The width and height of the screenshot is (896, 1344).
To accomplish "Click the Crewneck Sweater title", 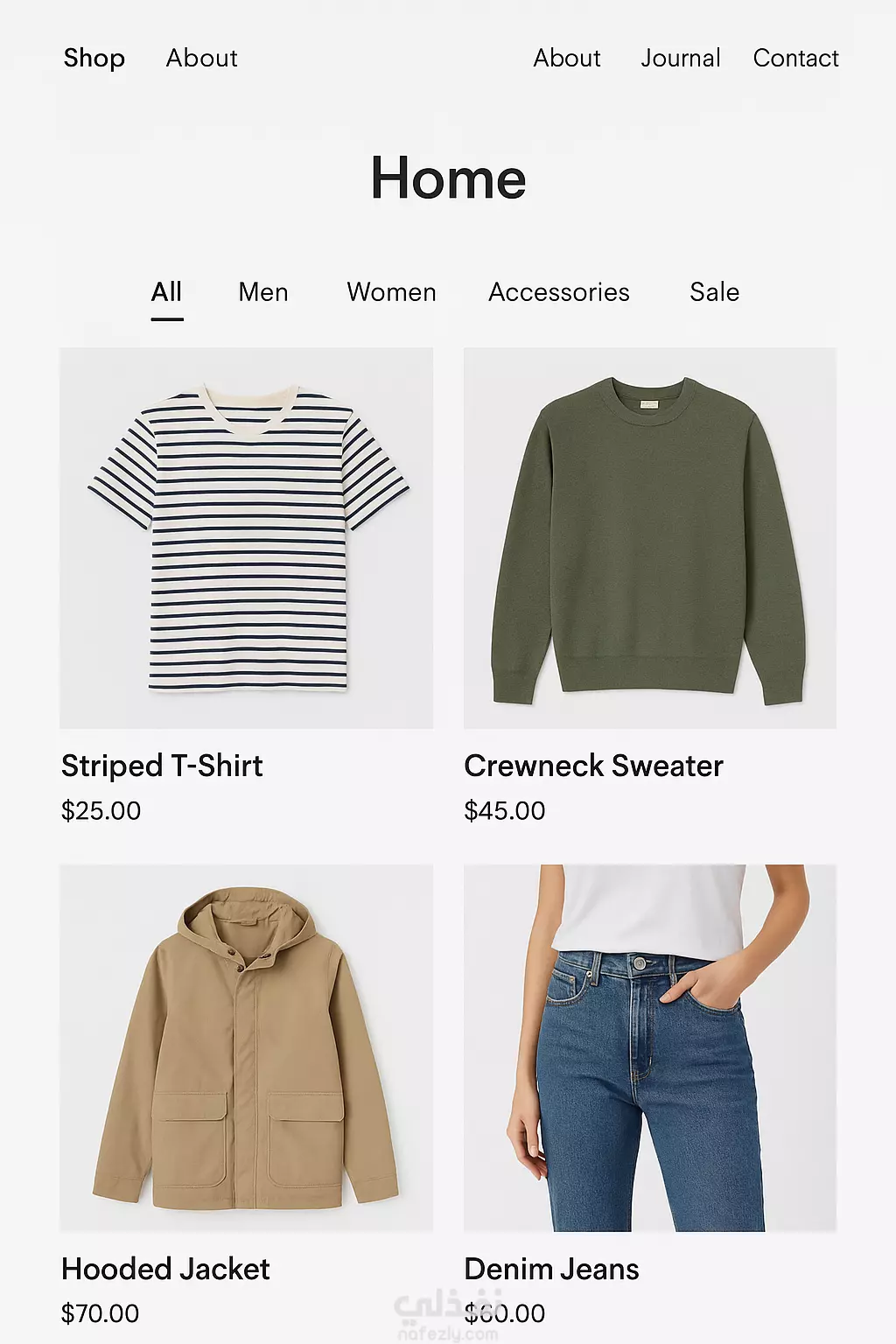I will [593, 766].
